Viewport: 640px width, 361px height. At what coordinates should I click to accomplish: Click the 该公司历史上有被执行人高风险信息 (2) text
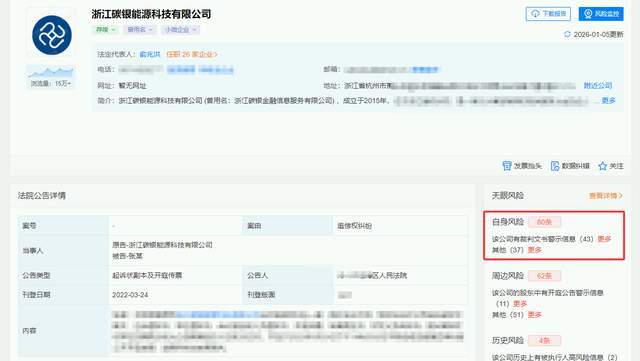pyautogui.click(x=555, y=357)
